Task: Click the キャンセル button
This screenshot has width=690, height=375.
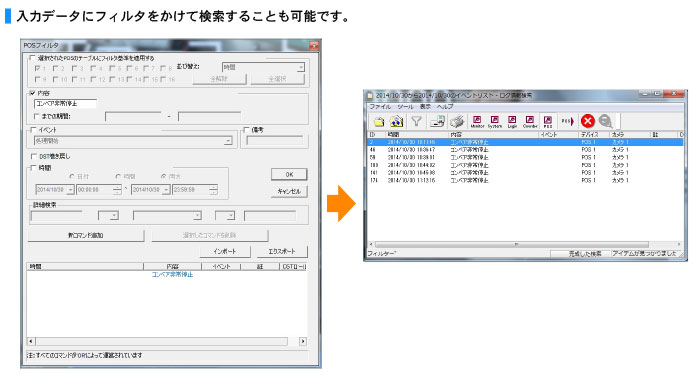Action: 289,191
